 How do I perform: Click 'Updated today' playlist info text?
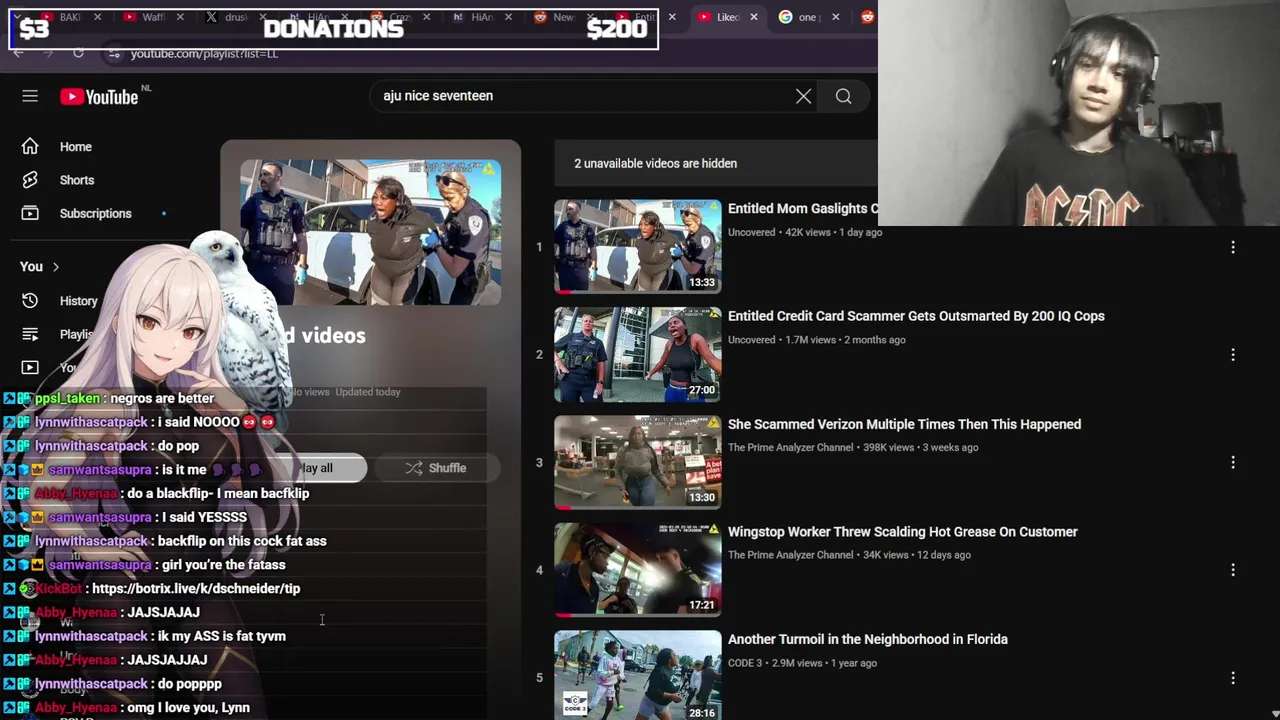pos(368,392)
